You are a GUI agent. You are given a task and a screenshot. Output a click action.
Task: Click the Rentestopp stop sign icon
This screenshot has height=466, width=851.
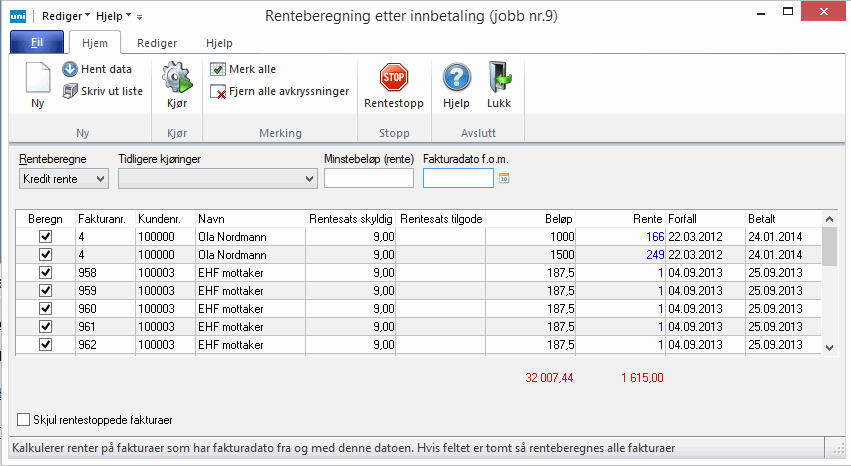(x=394, y=78)
